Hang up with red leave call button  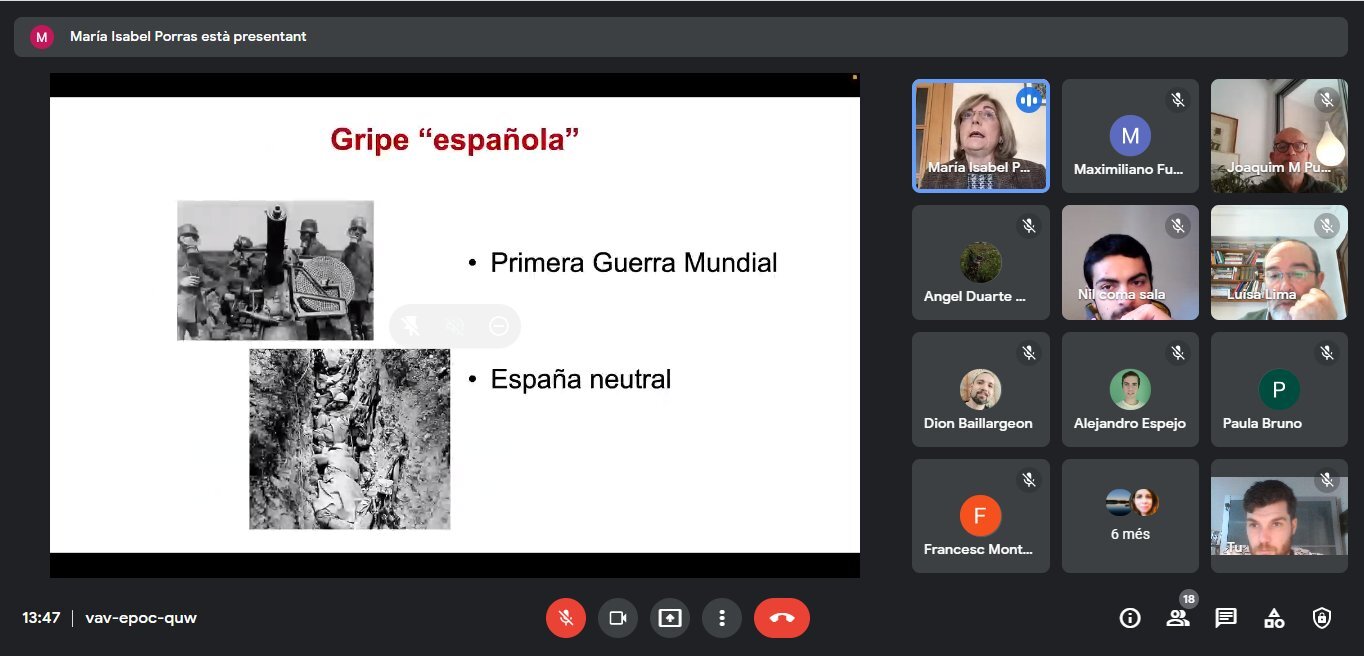coord(781,618)
